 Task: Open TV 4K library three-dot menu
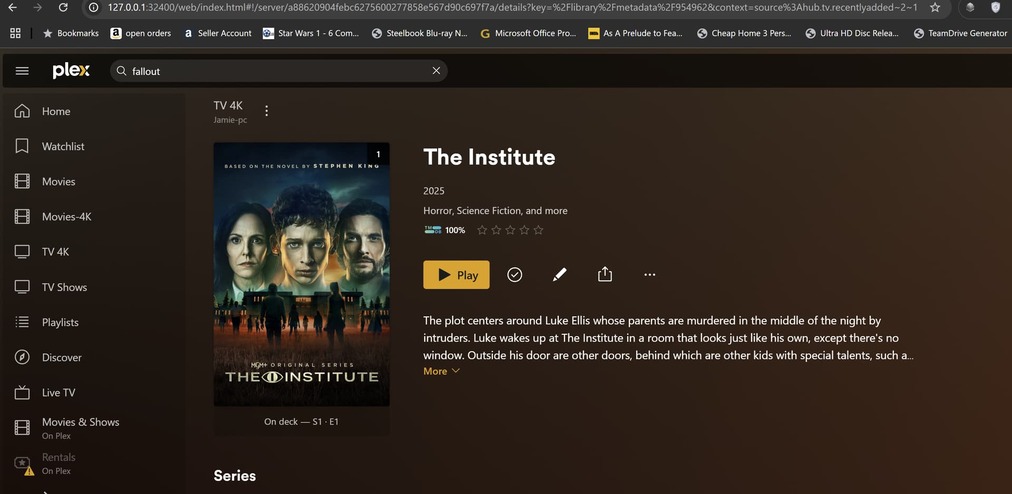(x=267, y=111)
